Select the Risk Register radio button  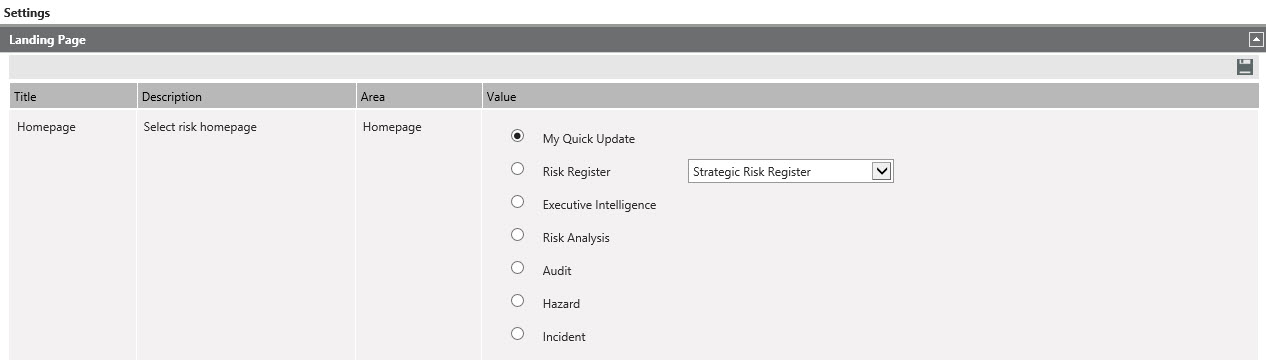click(x=517, y=169)
